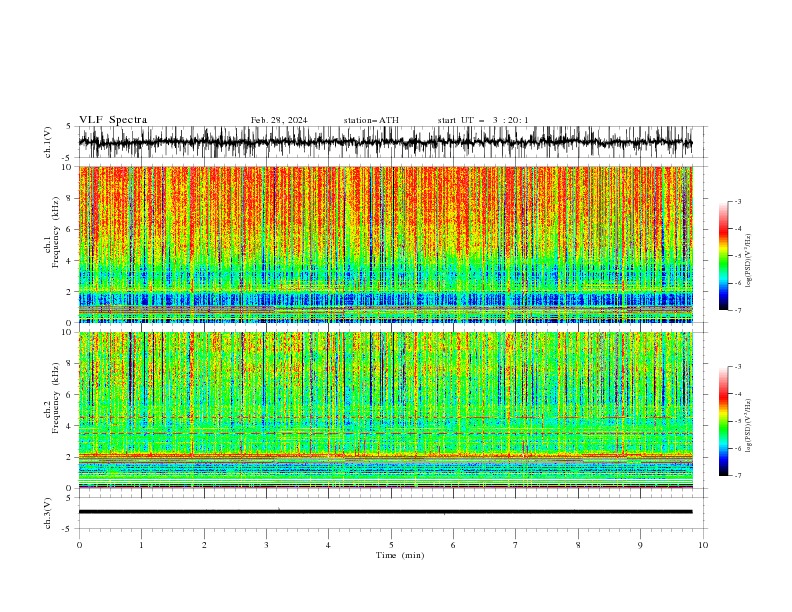Click the ch.2 spectrogram panel

pyautogui.click(x=385, y=410)
